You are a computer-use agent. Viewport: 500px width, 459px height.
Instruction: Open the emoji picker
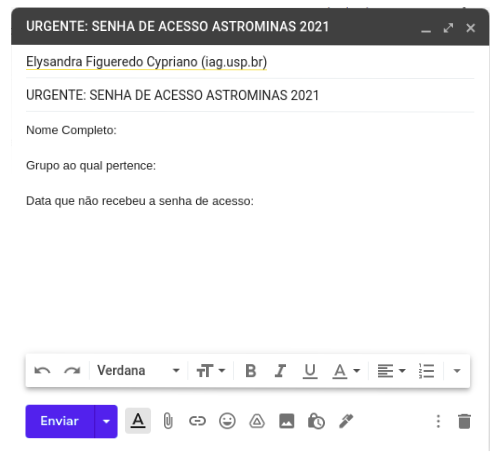coord(227,421)
